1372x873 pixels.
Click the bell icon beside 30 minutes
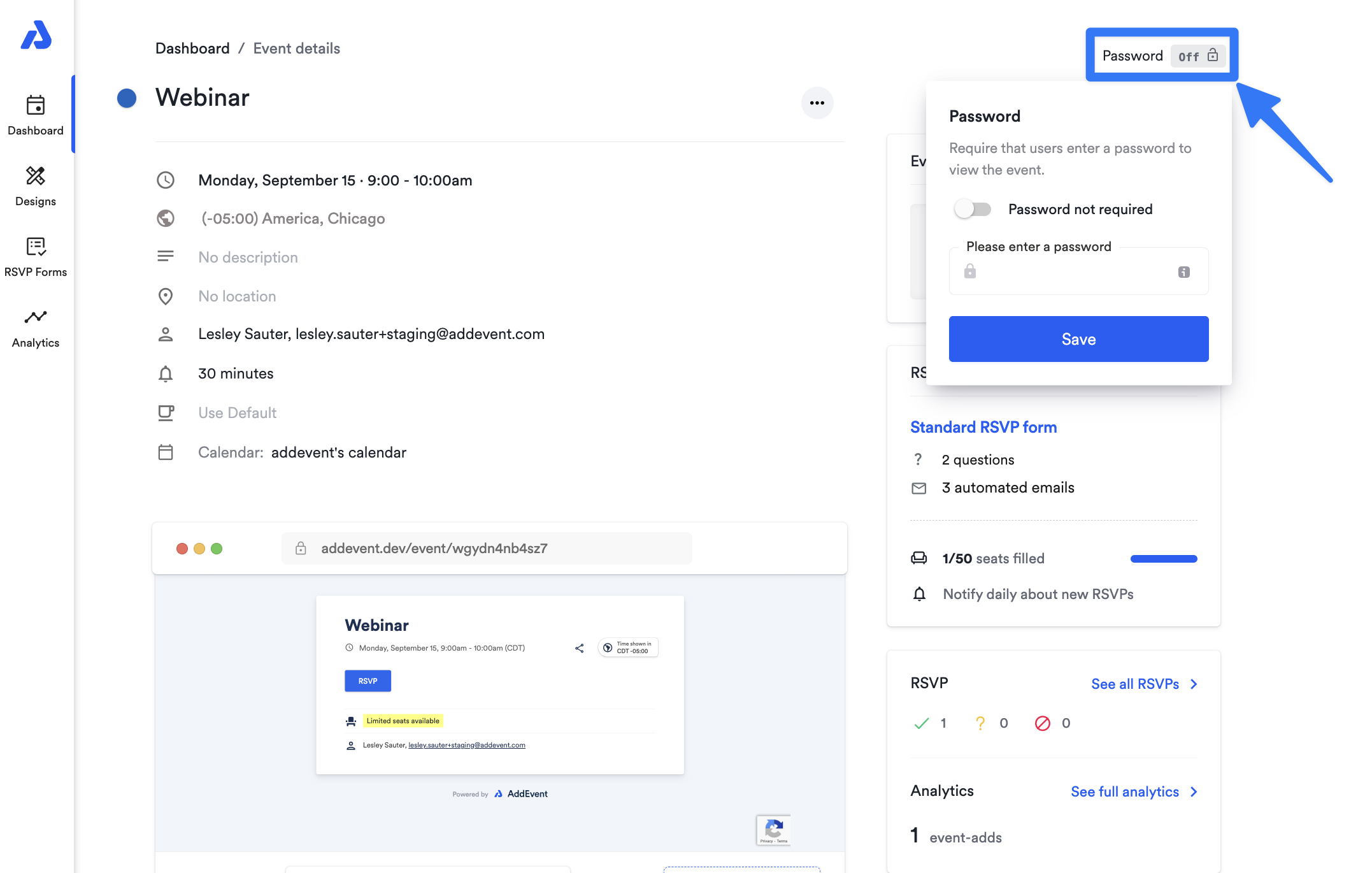tap(166, 373)
